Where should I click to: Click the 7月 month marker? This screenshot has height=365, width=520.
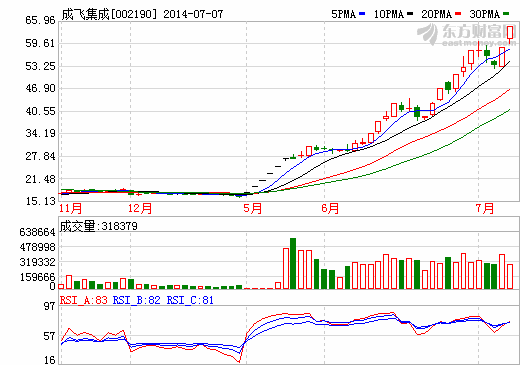click(485, 208)
